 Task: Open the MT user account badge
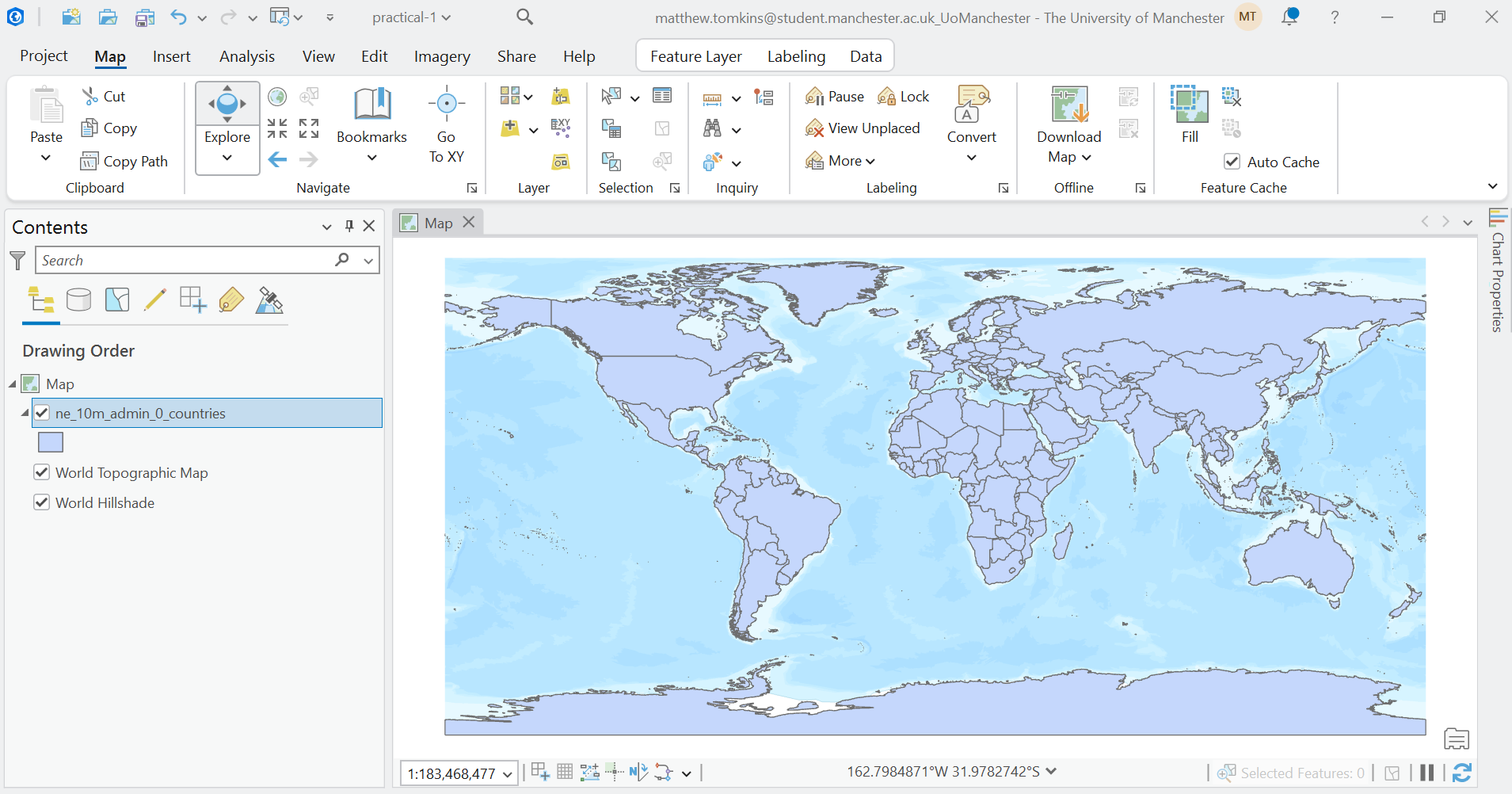1248,17
